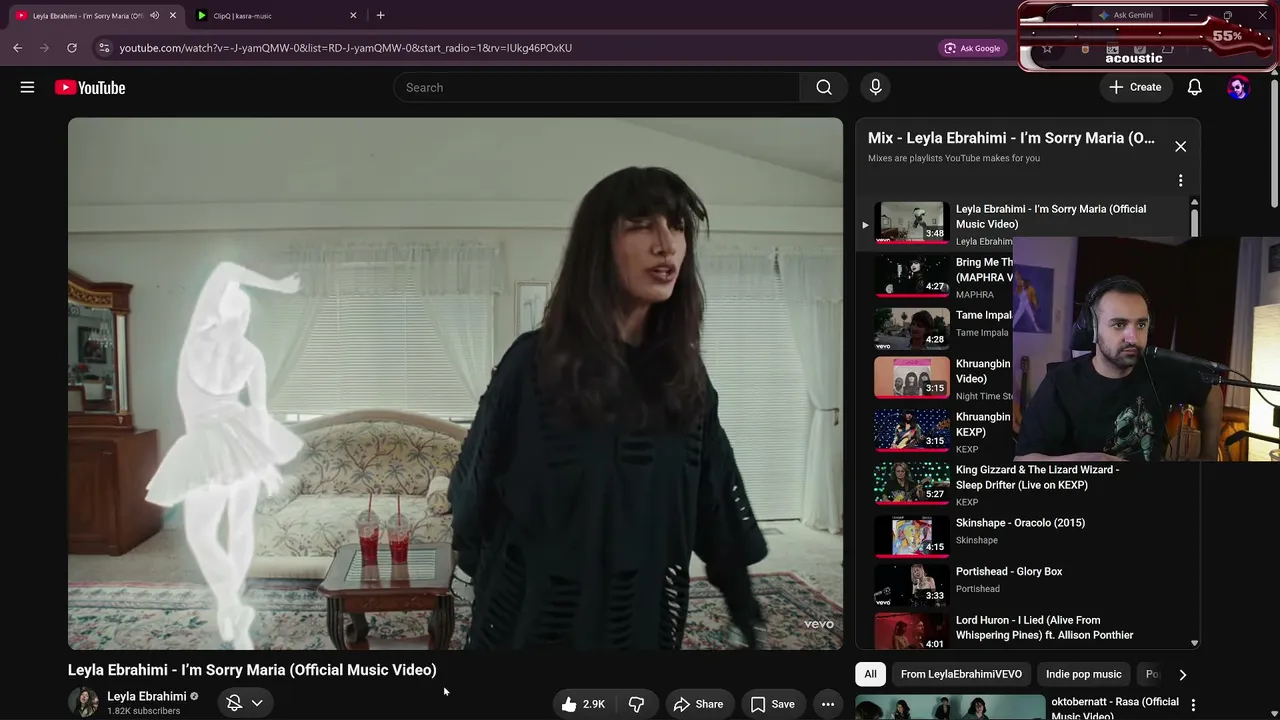Open Leyla Ebrahimi channel avatar
The image size is (1280, 720).
pos(84,702)
